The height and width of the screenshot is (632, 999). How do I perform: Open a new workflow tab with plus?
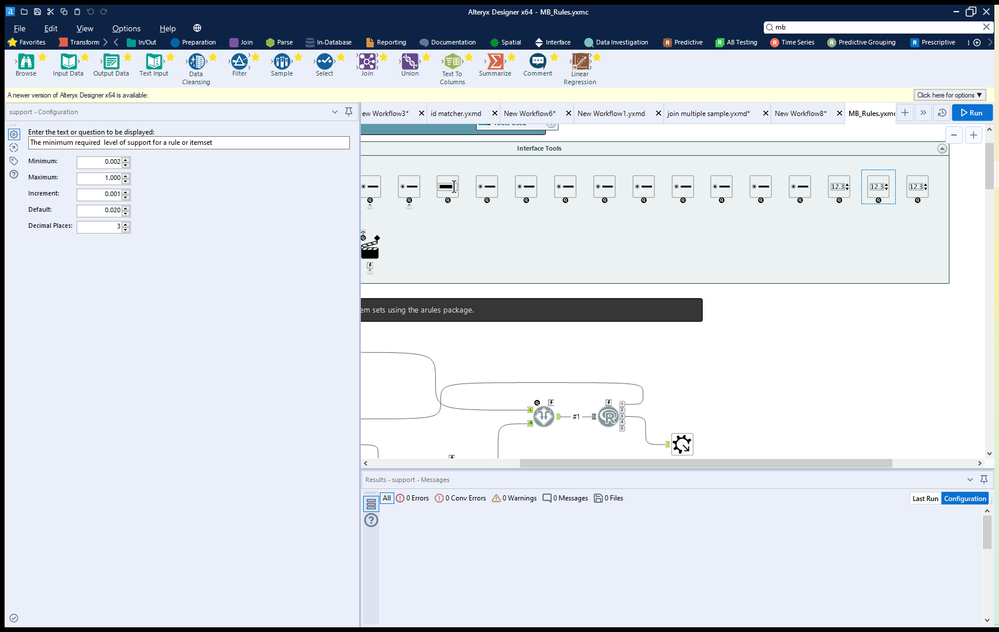click(x=905, y=113)
